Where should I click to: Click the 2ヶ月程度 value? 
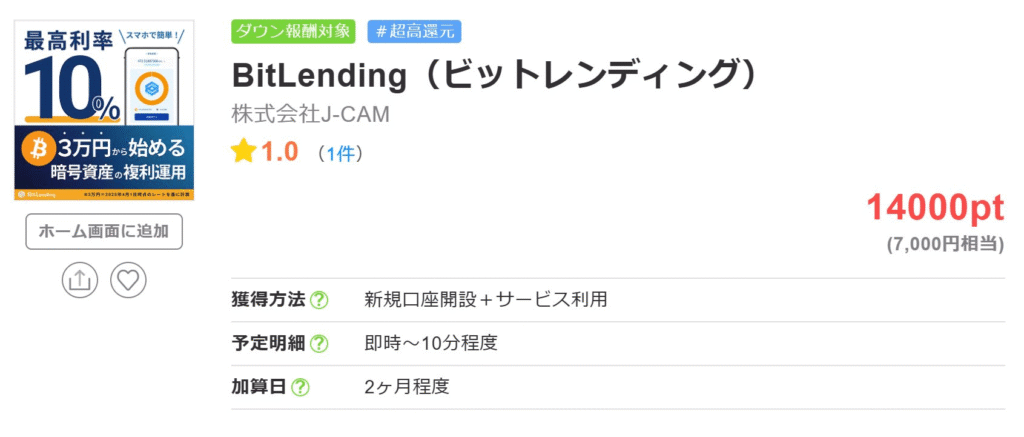(x=407, y=387)
